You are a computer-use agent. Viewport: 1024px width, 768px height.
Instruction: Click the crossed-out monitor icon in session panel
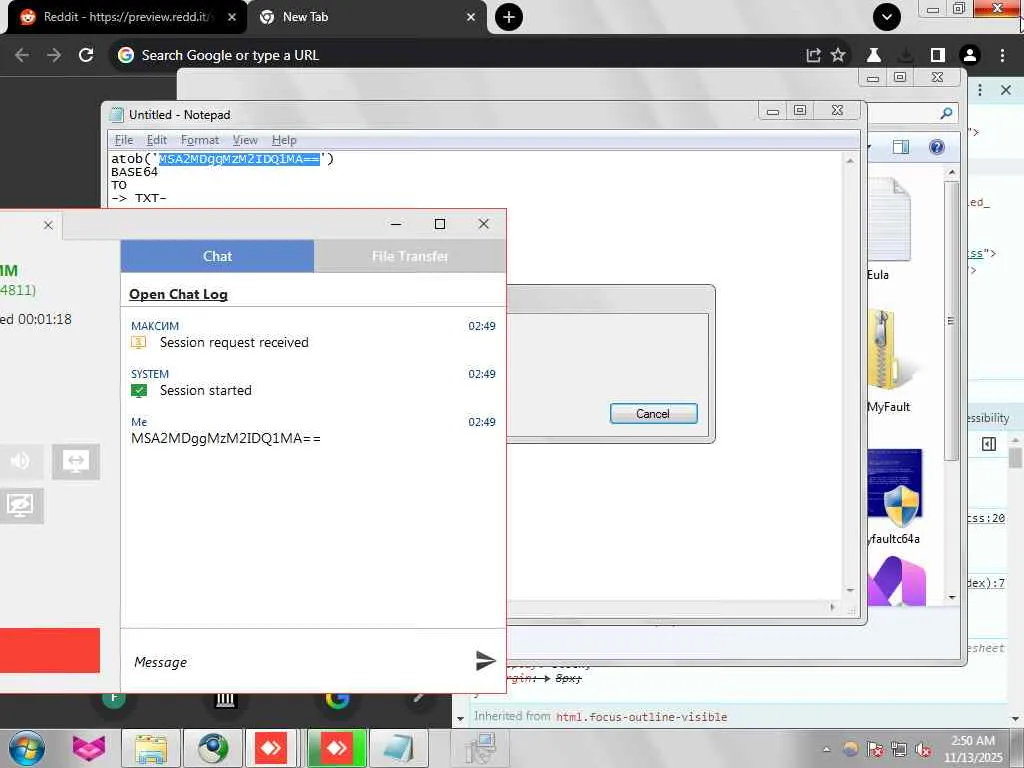coord(20,505)
